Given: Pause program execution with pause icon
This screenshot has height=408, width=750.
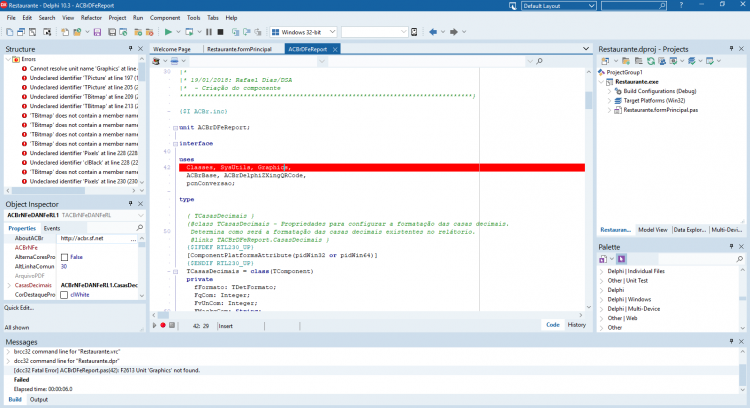Looking at the screenshot, I should point(209,32).
